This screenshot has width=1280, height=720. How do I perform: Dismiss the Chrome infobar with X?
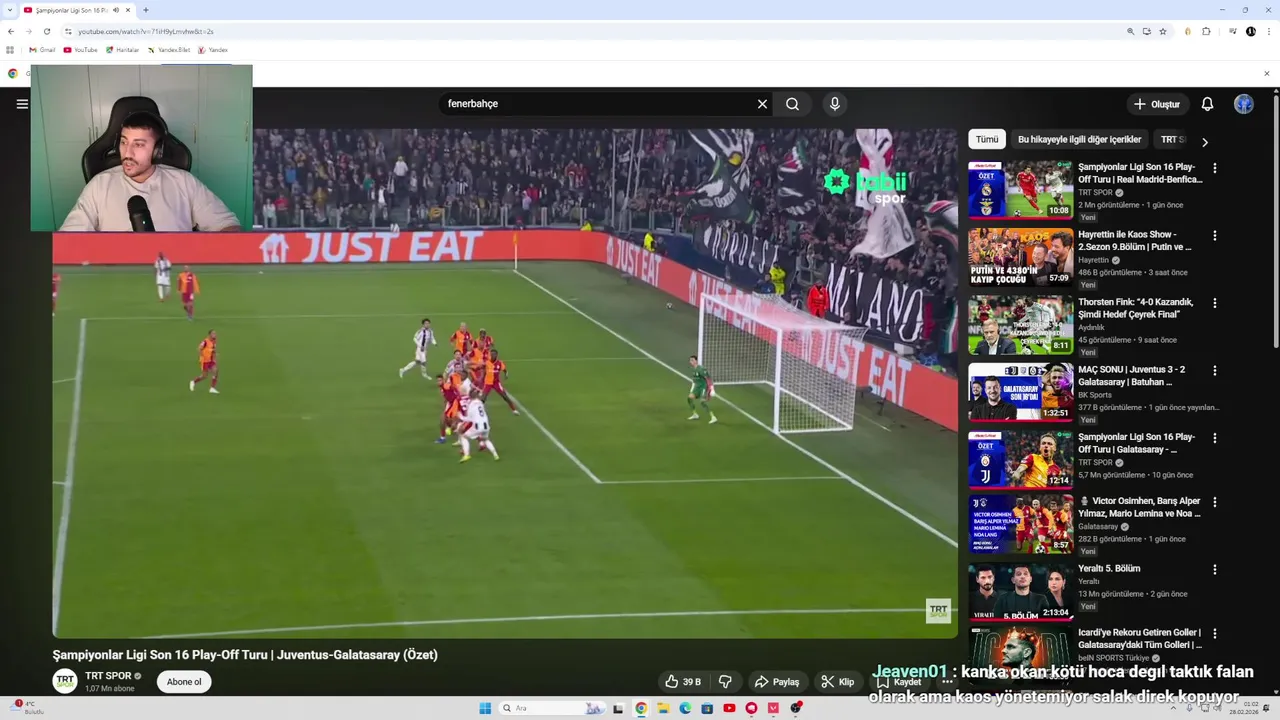1267,73
